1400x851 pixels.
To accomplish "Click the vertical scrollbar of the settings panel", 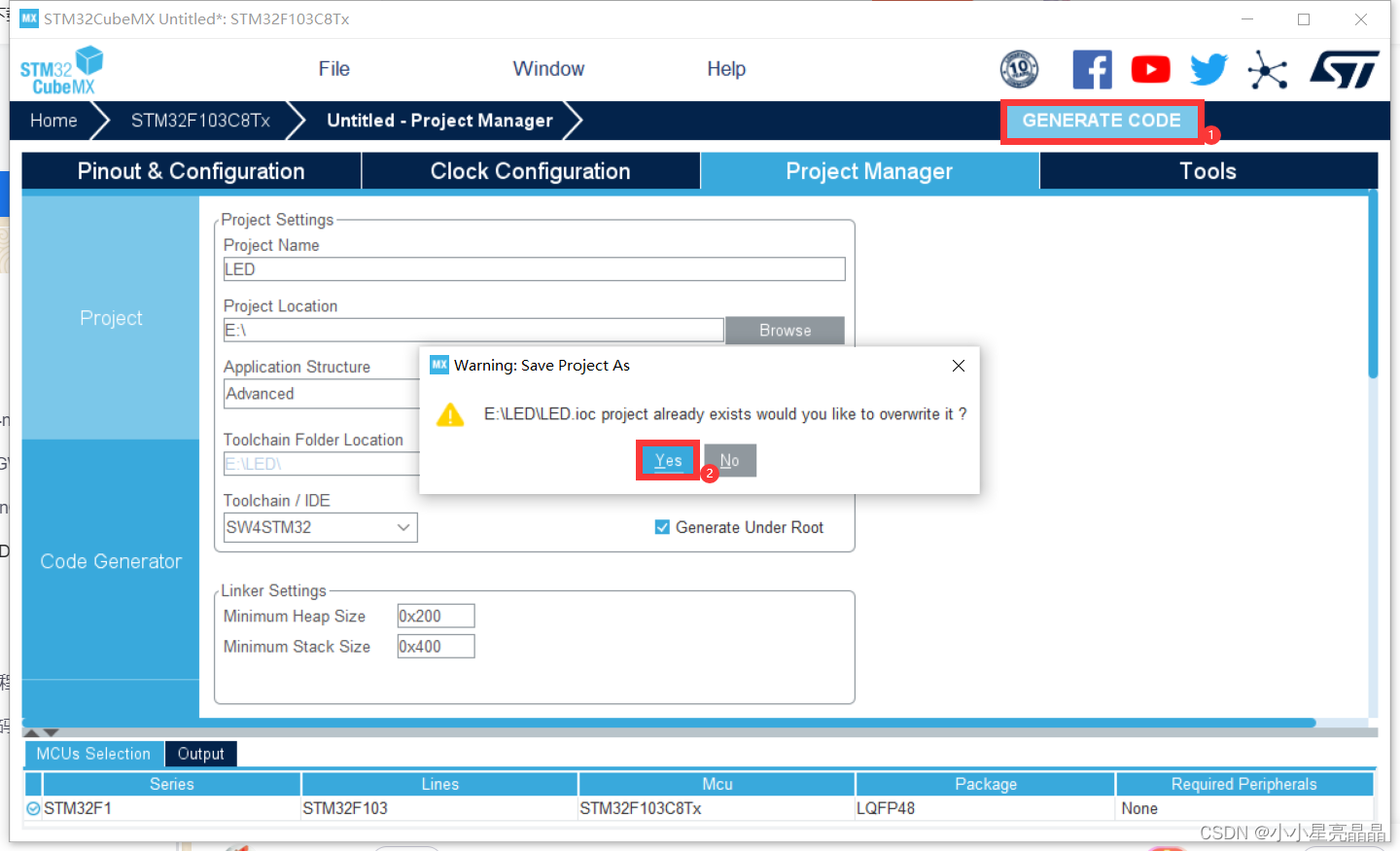I will [x=1373, y=285].
